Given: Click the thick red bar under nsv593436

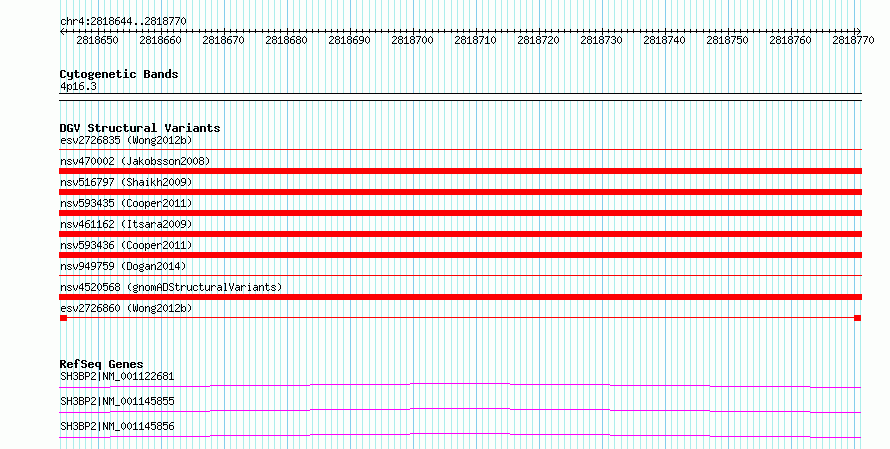Looking at the screenshot, I should click(460, 255).
